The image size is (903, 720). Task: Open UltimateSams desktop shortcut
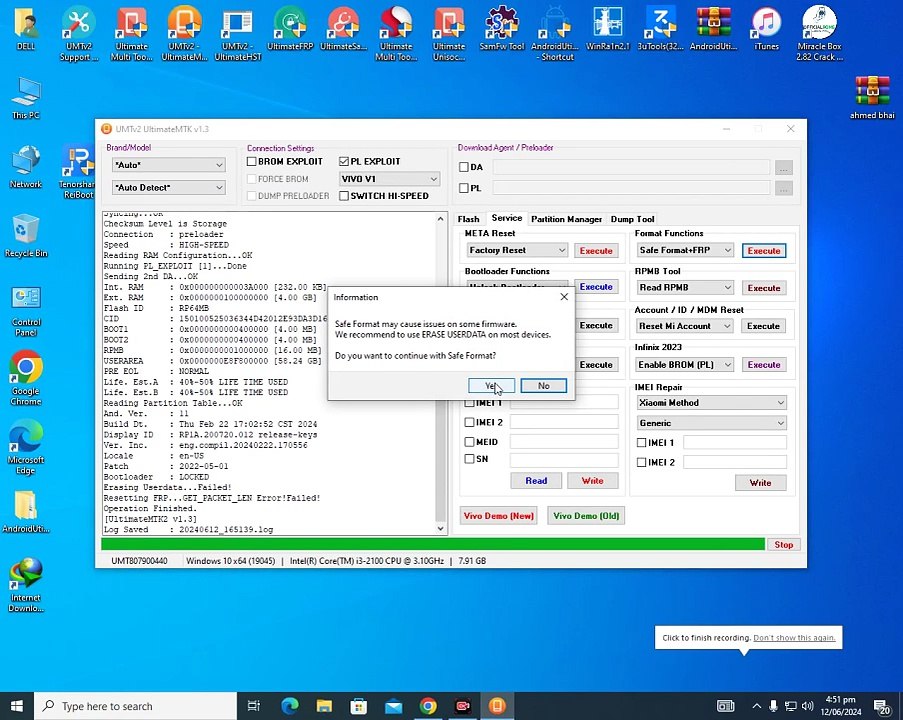(x=343, y=29)
